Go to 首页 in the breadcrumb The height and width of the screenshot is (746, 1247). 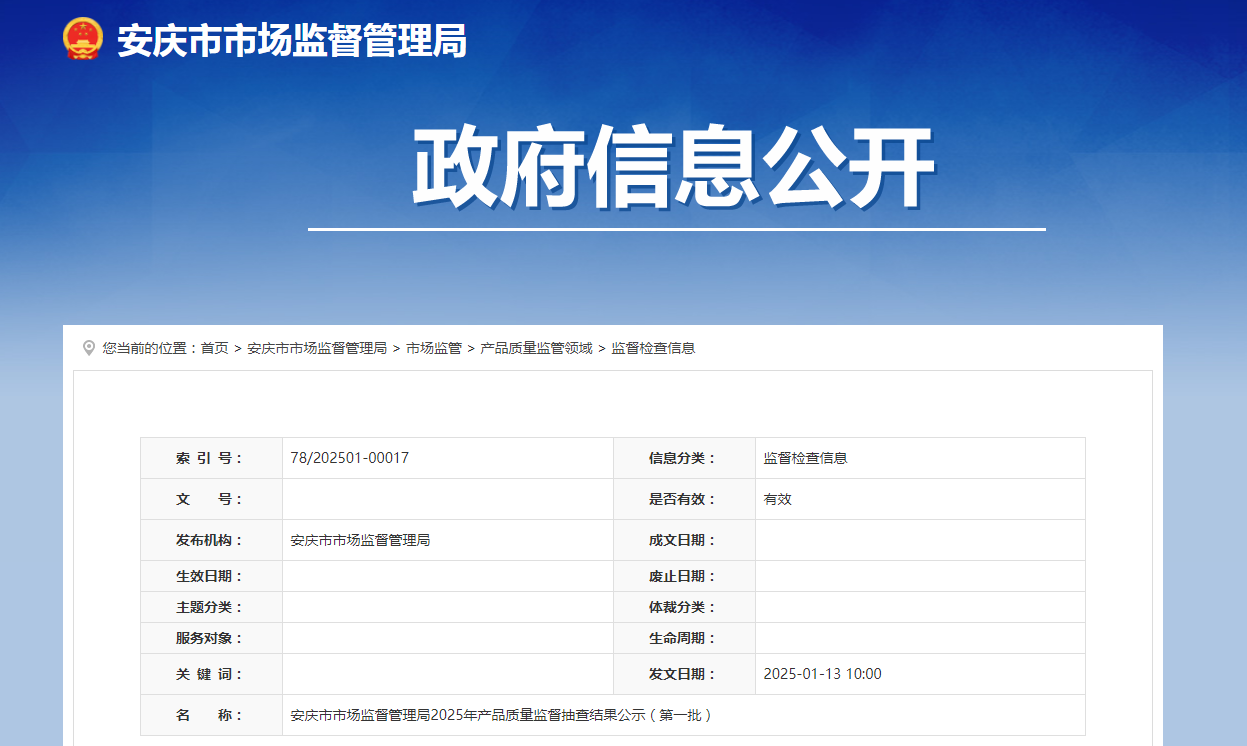pyautogui.click(x=214, y=348)
